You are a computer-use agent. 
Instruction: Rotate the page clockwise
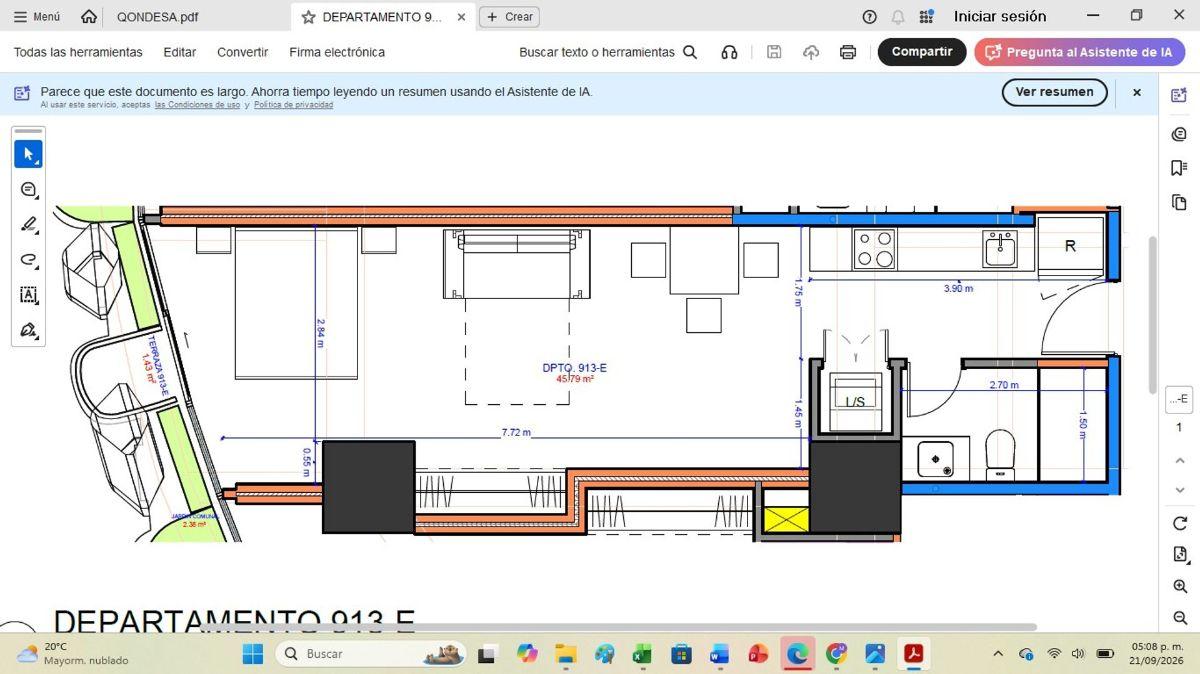1180,523
